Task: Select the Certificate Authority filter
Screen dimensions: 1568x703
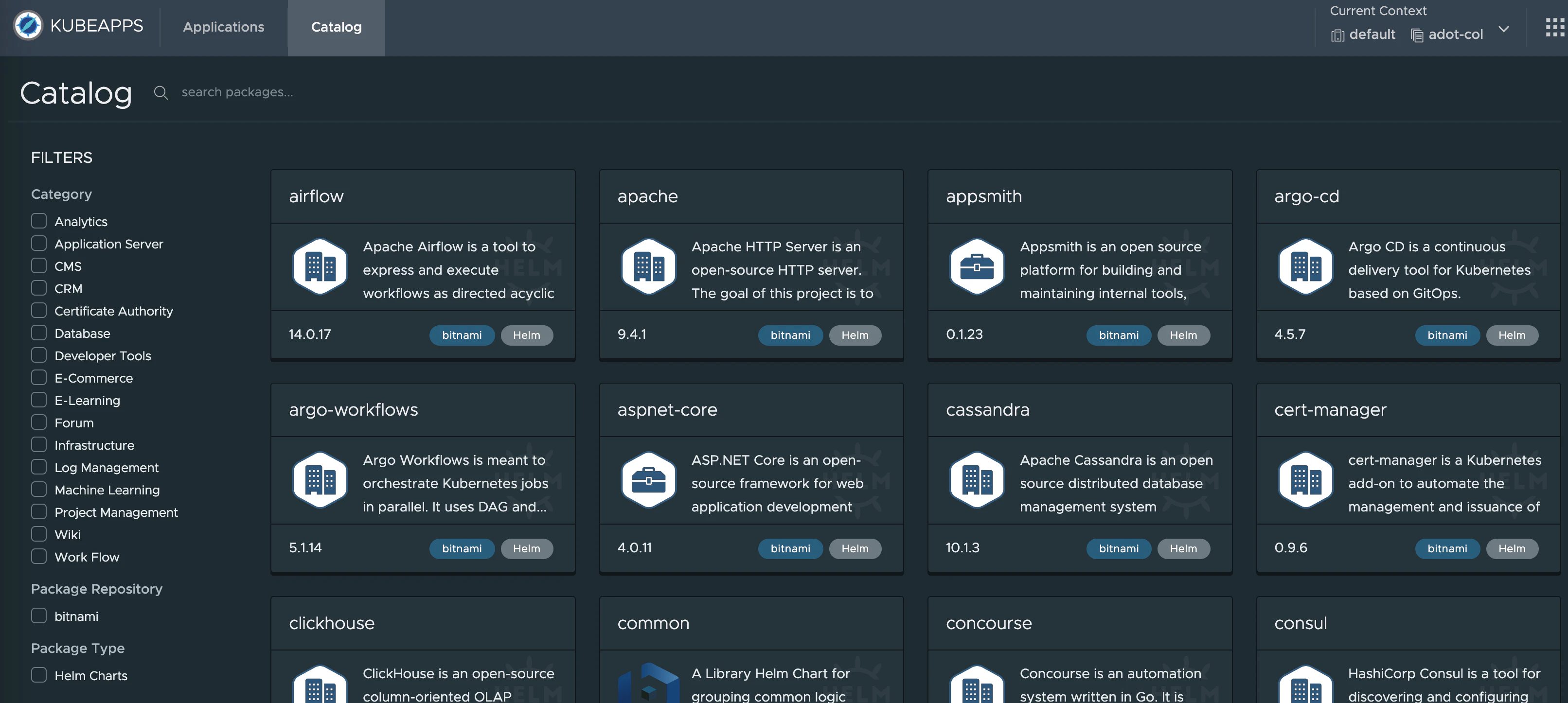Action: 39,310
